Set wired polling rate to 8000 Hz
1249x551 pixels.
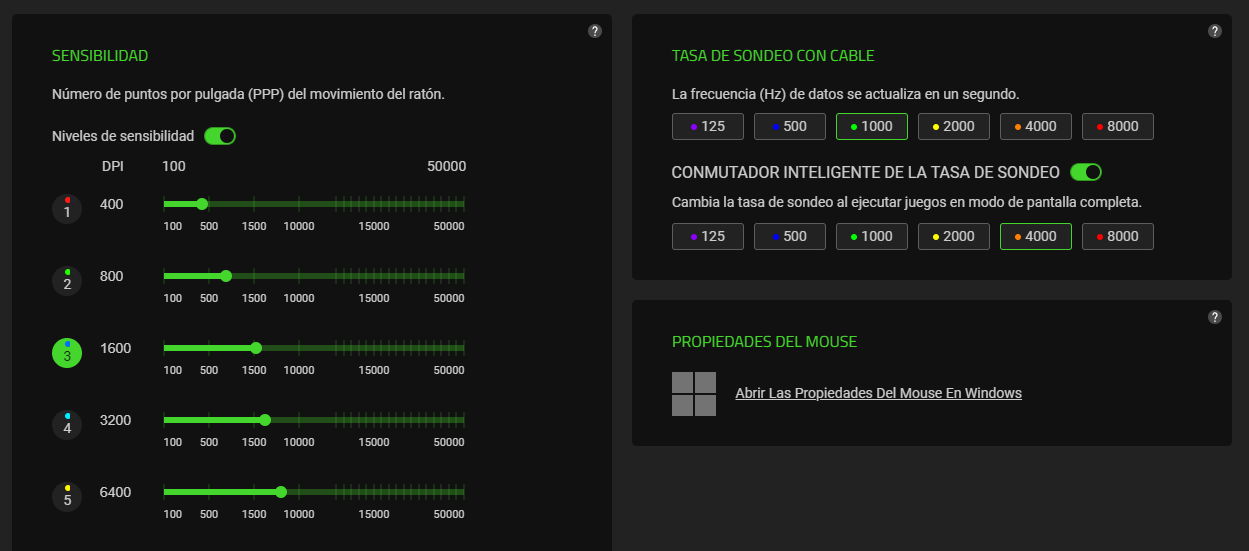1117,126
